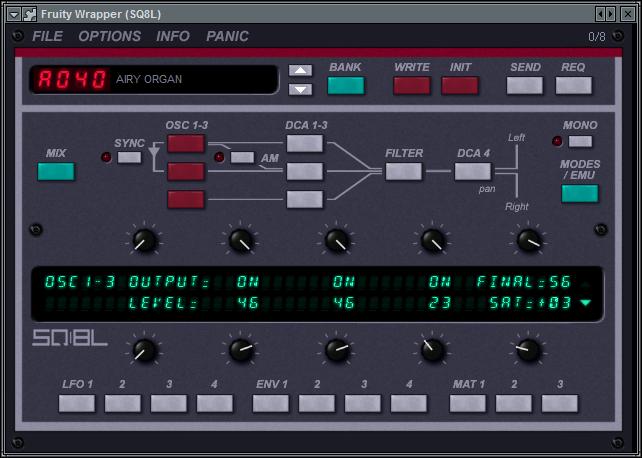Click the first upper knob above OUTPUT label

click(145, 241)
